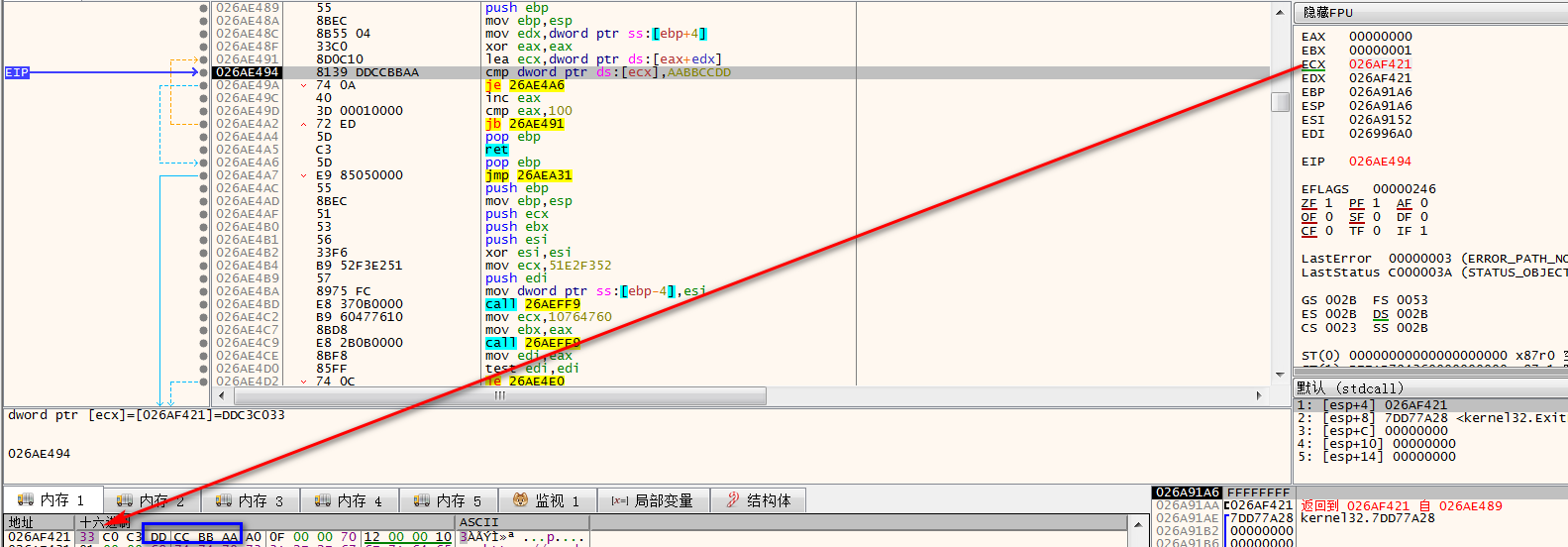Select the 'je 26AE4A6' instruction
Screen dimensions: 1568x547
click(x=525, y=85)
